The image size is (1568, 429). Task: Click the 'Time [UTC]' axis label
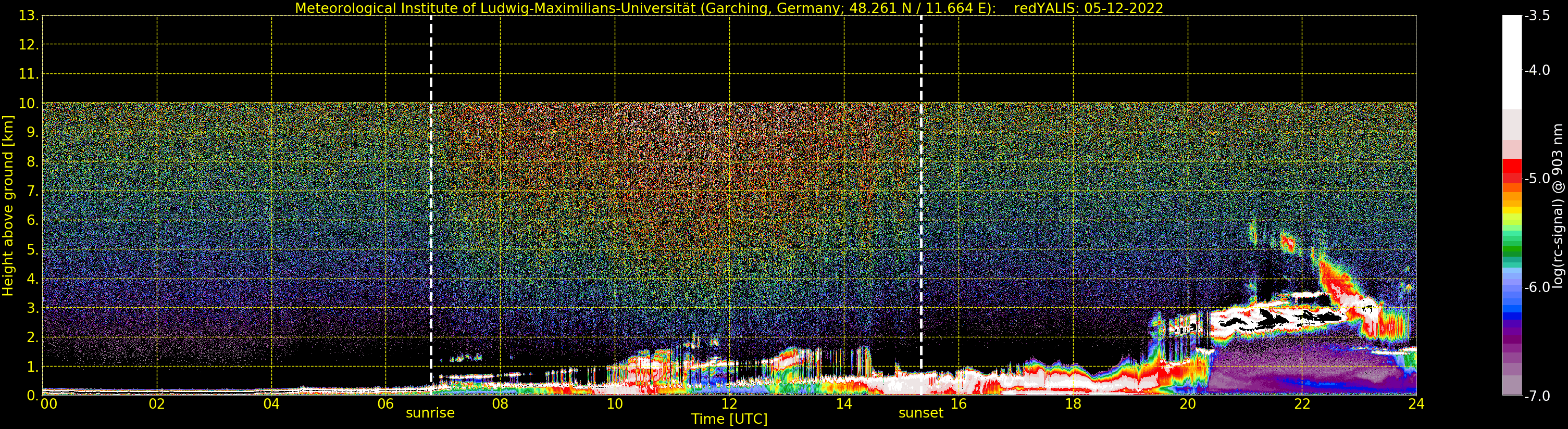pos(729,419)
